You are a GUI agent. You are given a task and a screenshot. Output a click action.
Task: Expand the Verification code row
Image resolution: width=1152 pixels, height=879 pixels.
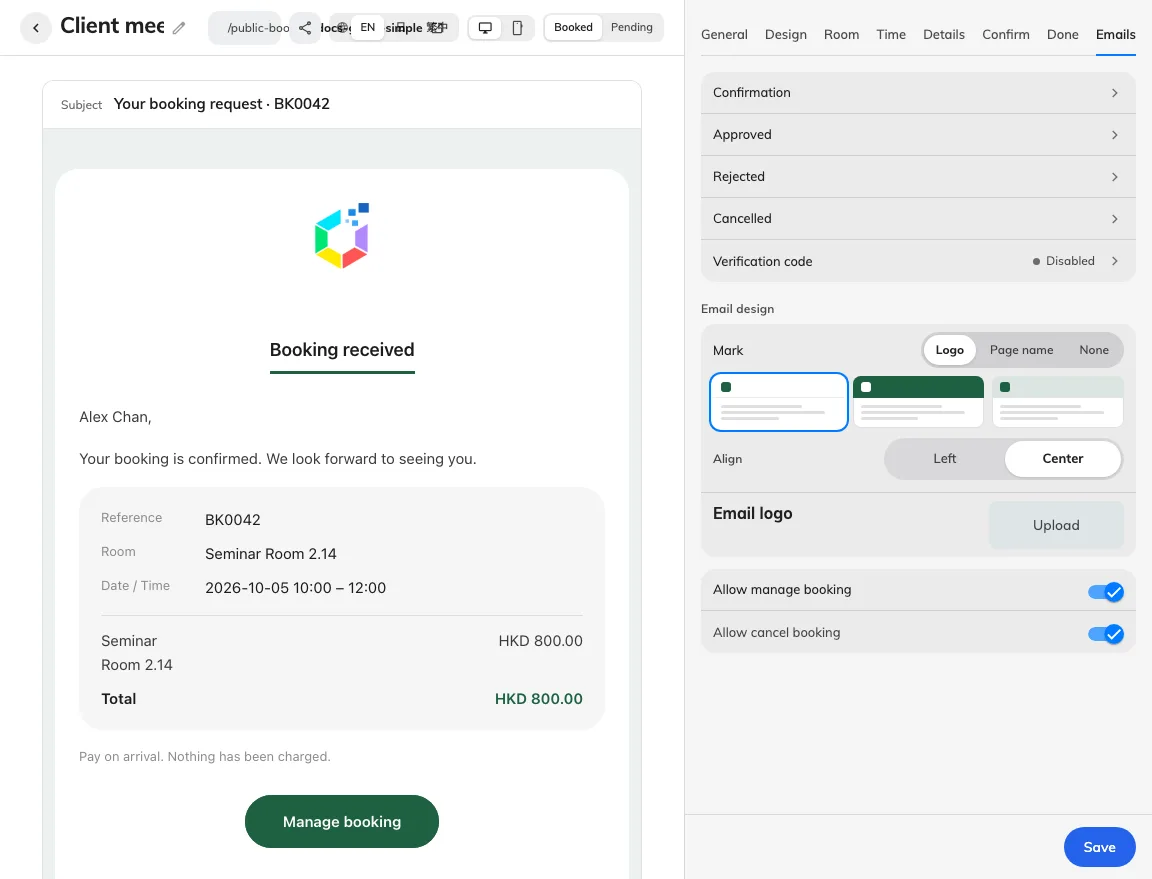[918, 261]
